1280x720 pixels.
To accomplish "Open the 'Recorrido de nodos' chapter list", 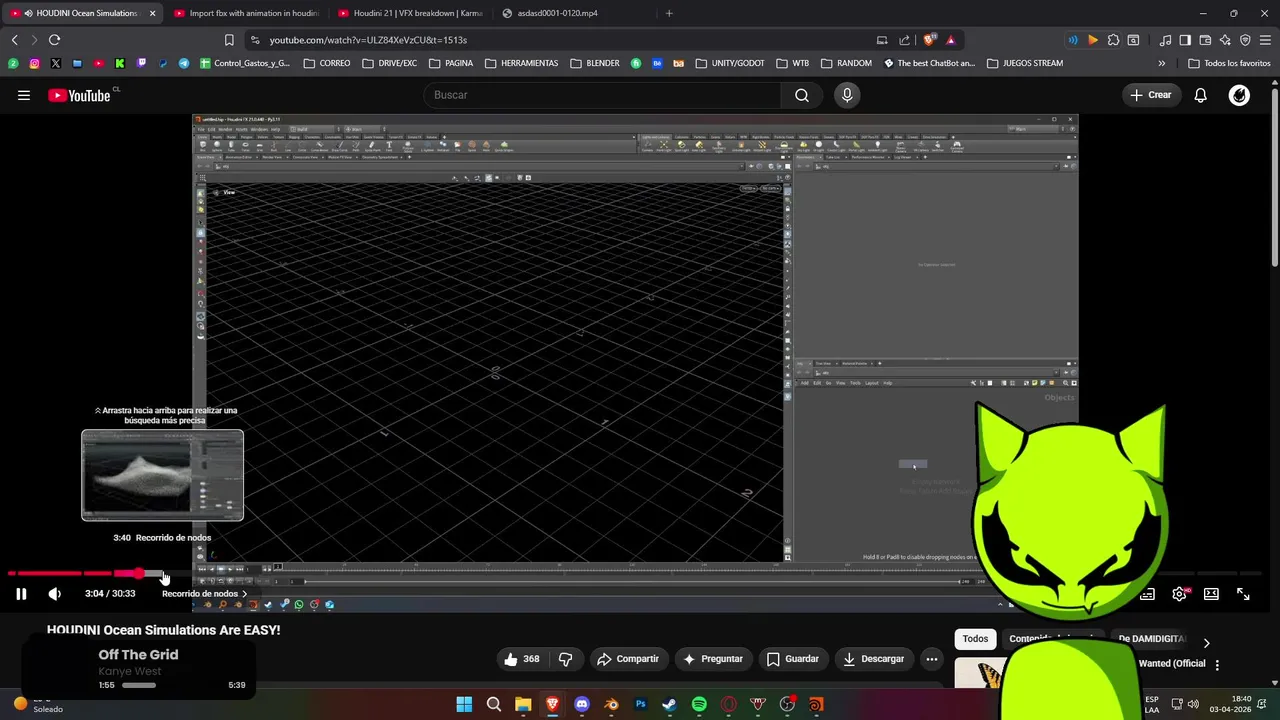I will click(204, 594).
